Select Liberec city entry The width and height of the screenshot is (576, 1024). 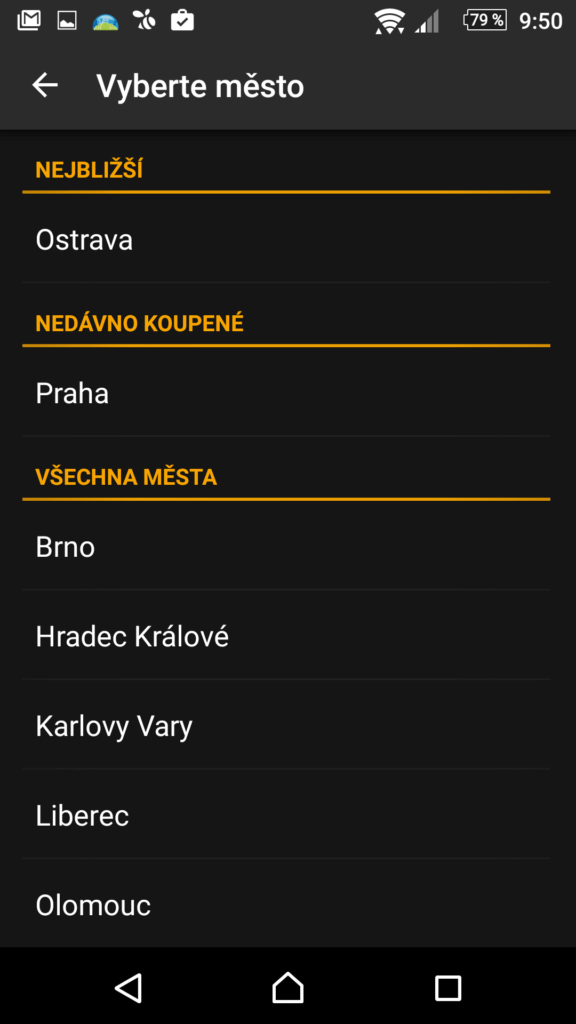point(286,814)
